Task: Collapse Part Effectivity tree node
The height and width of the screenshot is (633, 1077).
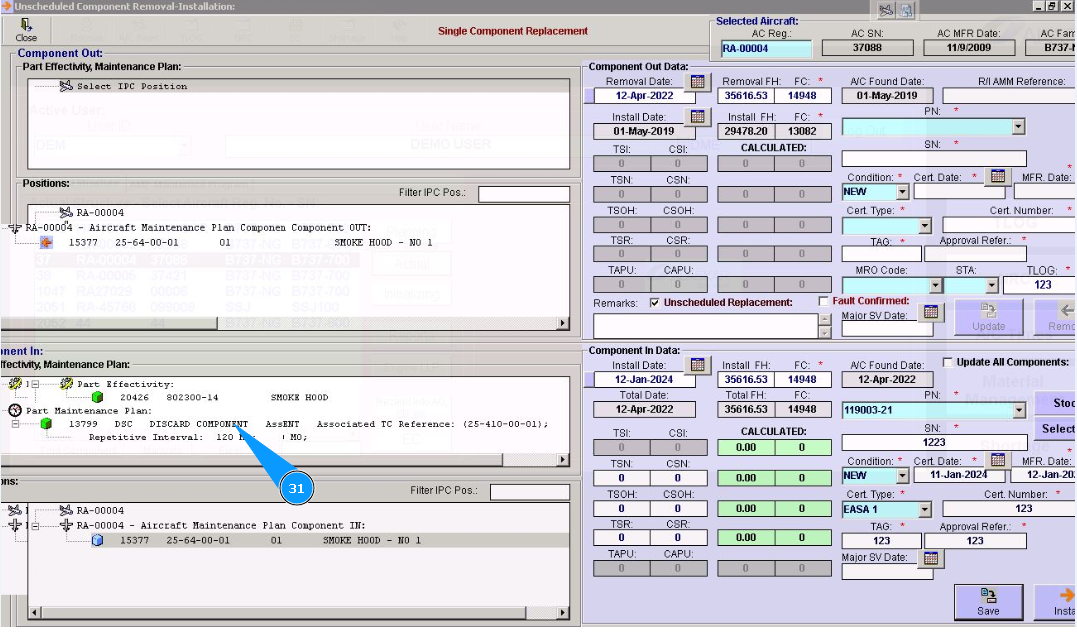Action: point(34,384)
